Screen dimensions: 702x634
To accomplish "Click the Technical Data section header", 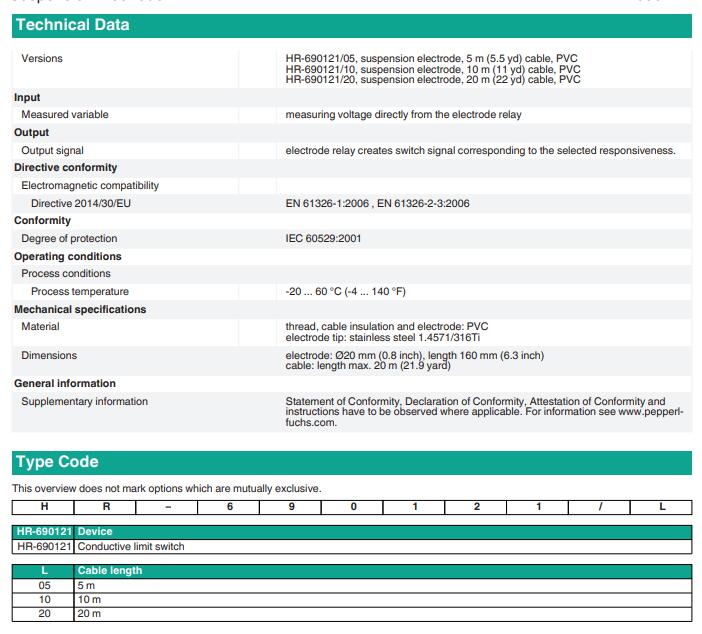I will tap(73, 25).
